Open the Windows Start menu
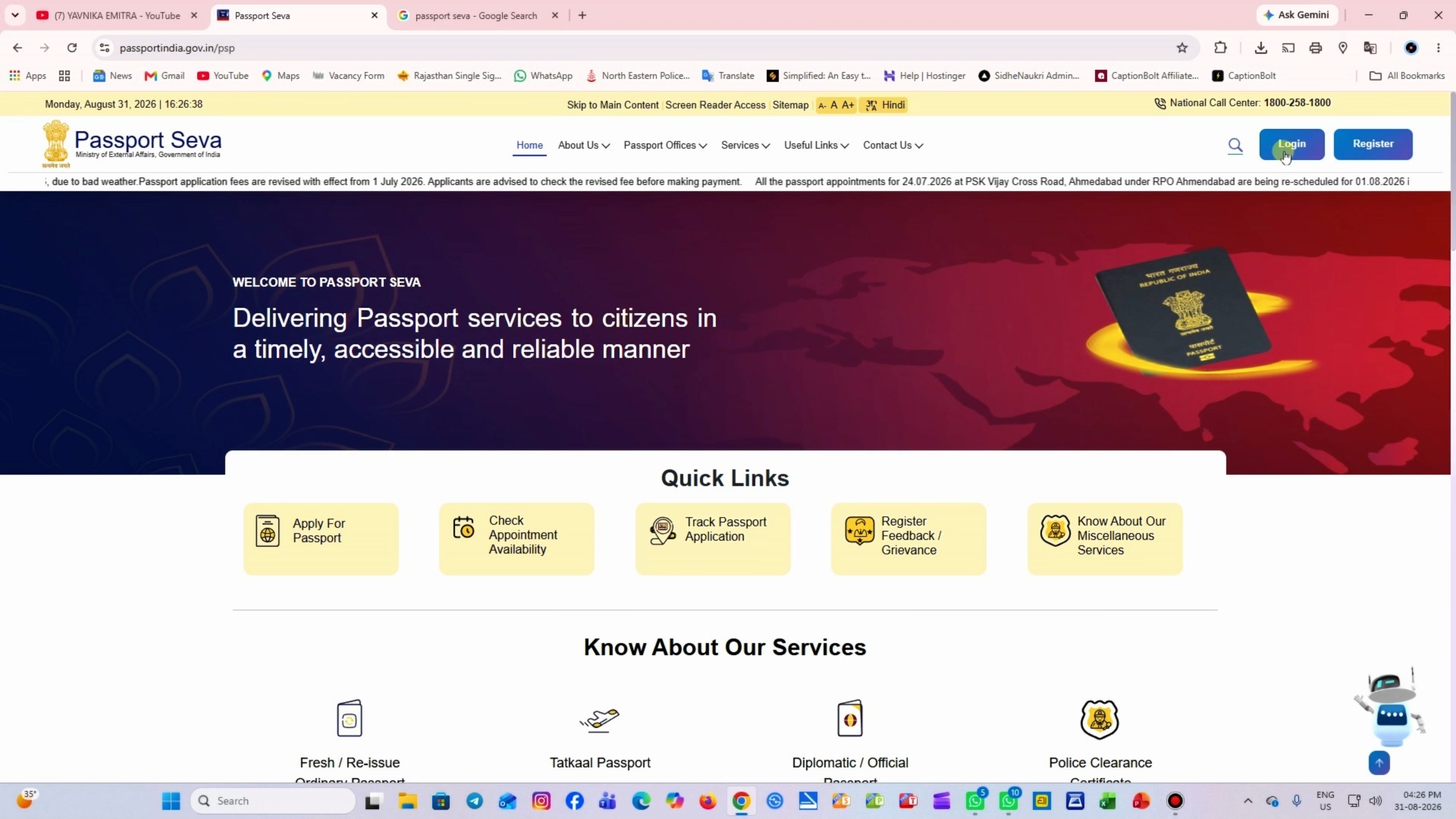 [171, 801]
